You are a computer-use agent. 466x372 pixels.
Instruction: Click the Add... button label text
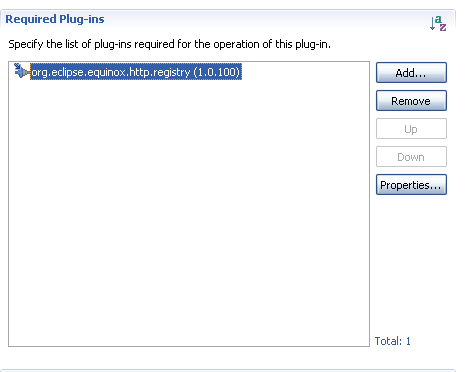tap(411, 73)
